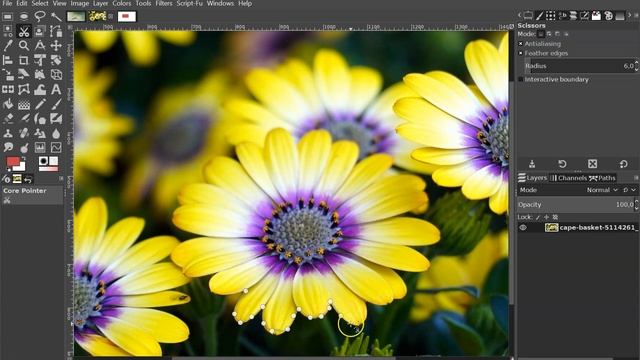Select the Foreground Select tool
This screenshot has width=640, height=360.
point(40,31)
